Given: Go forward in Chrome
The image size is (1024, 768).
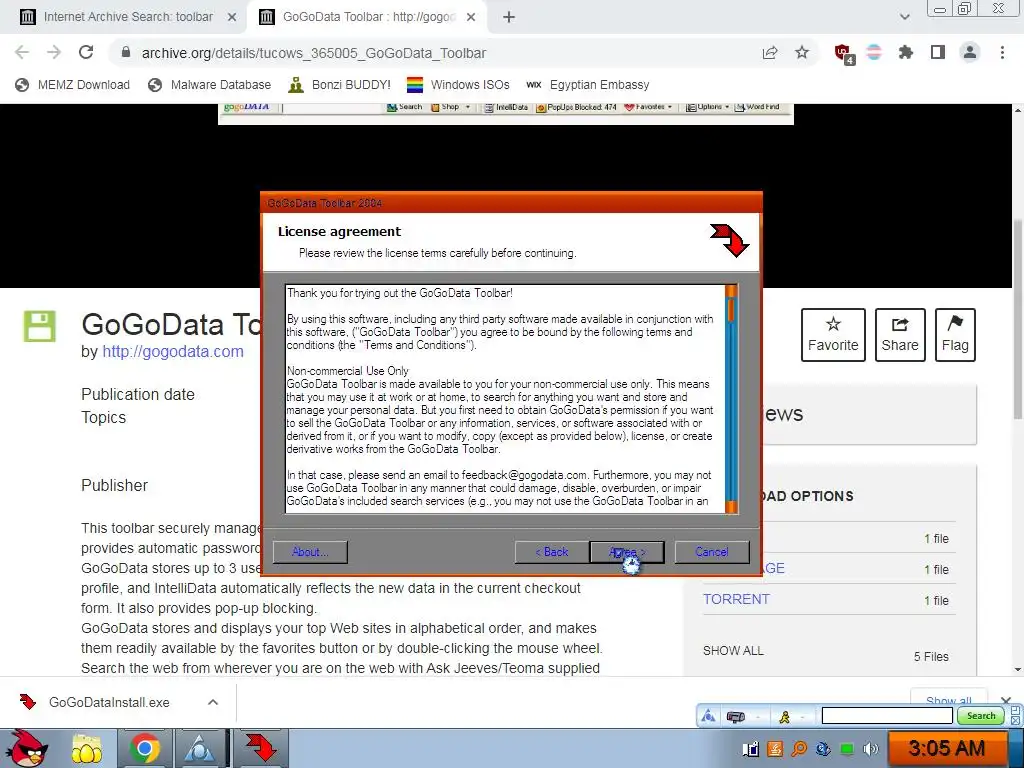Looking at the screenshot, I should click(x=54, y=53).
